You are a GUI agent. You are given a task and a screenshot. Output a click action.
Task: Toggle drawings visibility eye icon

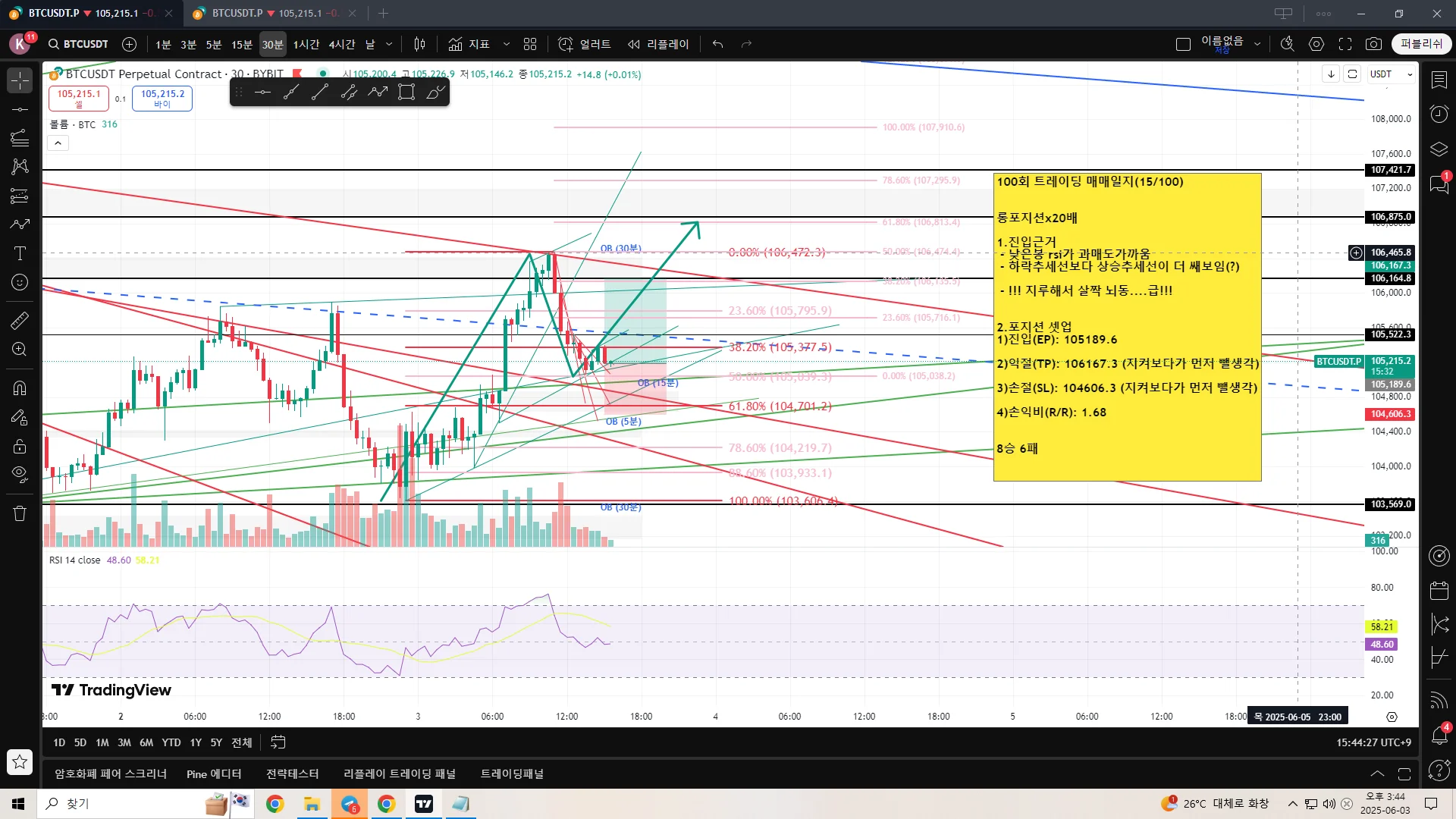[x=20, y=475]
